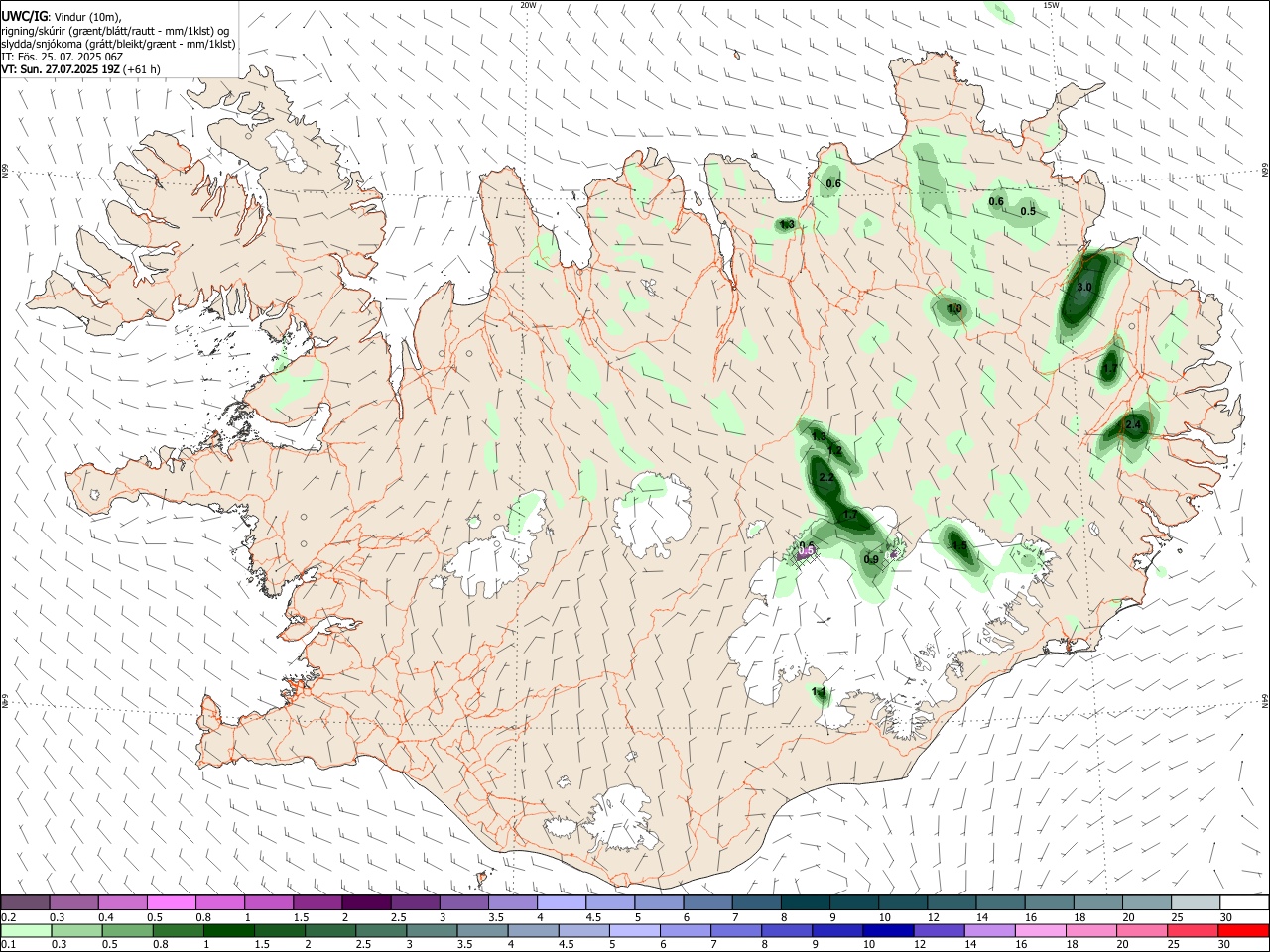The height and width of the screenshot is (952, 1270).
Task: Select the white 30 swatch in the snow scale
Action: tap(1243, 903)
